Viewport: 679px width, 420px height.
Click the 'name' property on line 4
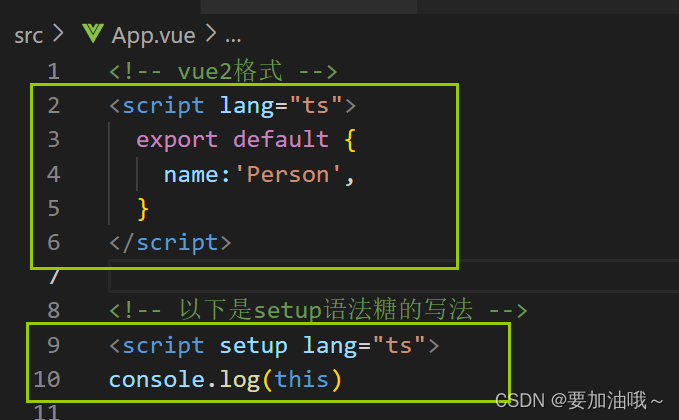(x=191, y=174)
